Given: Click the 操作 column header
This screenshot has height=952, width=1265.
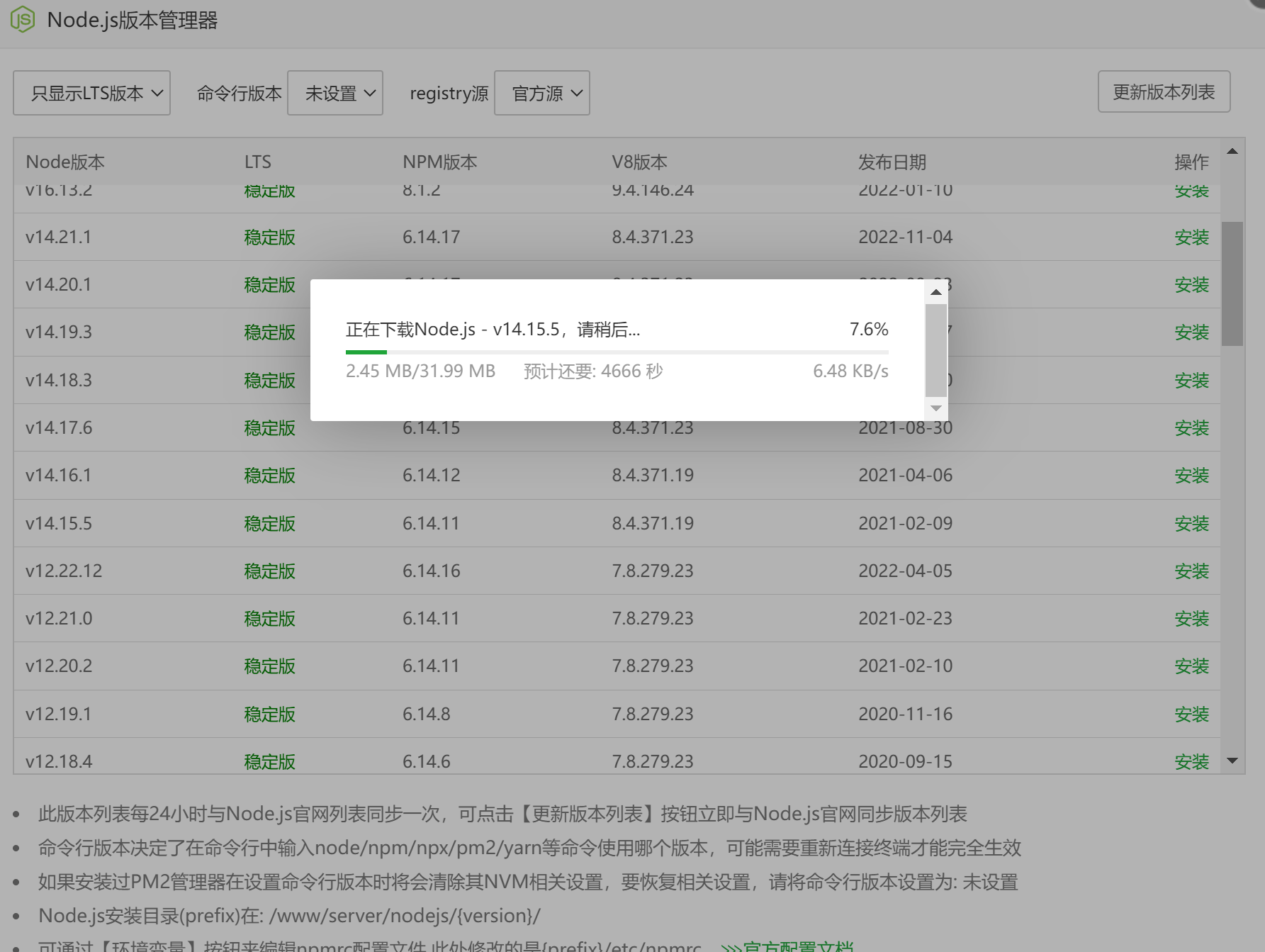Looking at the screenshot, I should coord(1191,162).
